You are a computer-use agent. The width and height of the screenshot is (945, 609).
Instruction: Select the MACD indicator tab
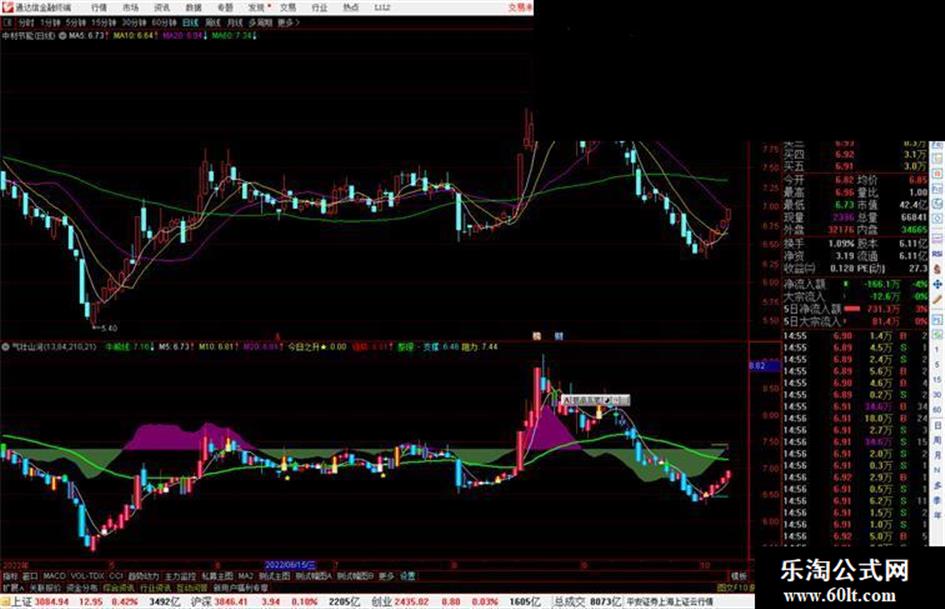pos(54,576)
